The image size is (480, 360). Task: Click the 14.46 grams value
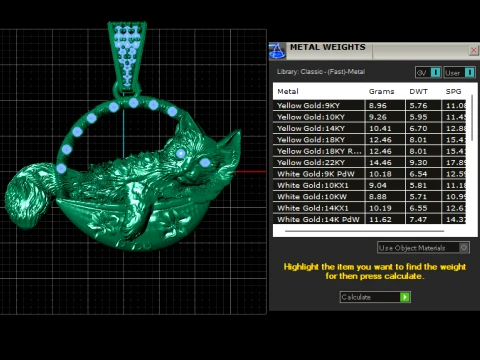(380, 162)
